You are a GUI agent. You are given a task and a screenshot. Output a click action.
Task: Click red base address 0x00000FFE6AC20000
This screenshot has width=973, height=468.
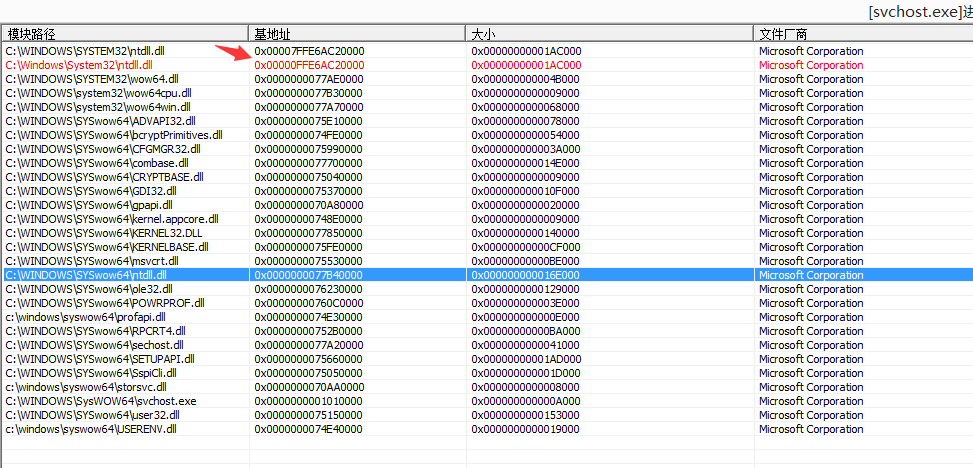309,65
